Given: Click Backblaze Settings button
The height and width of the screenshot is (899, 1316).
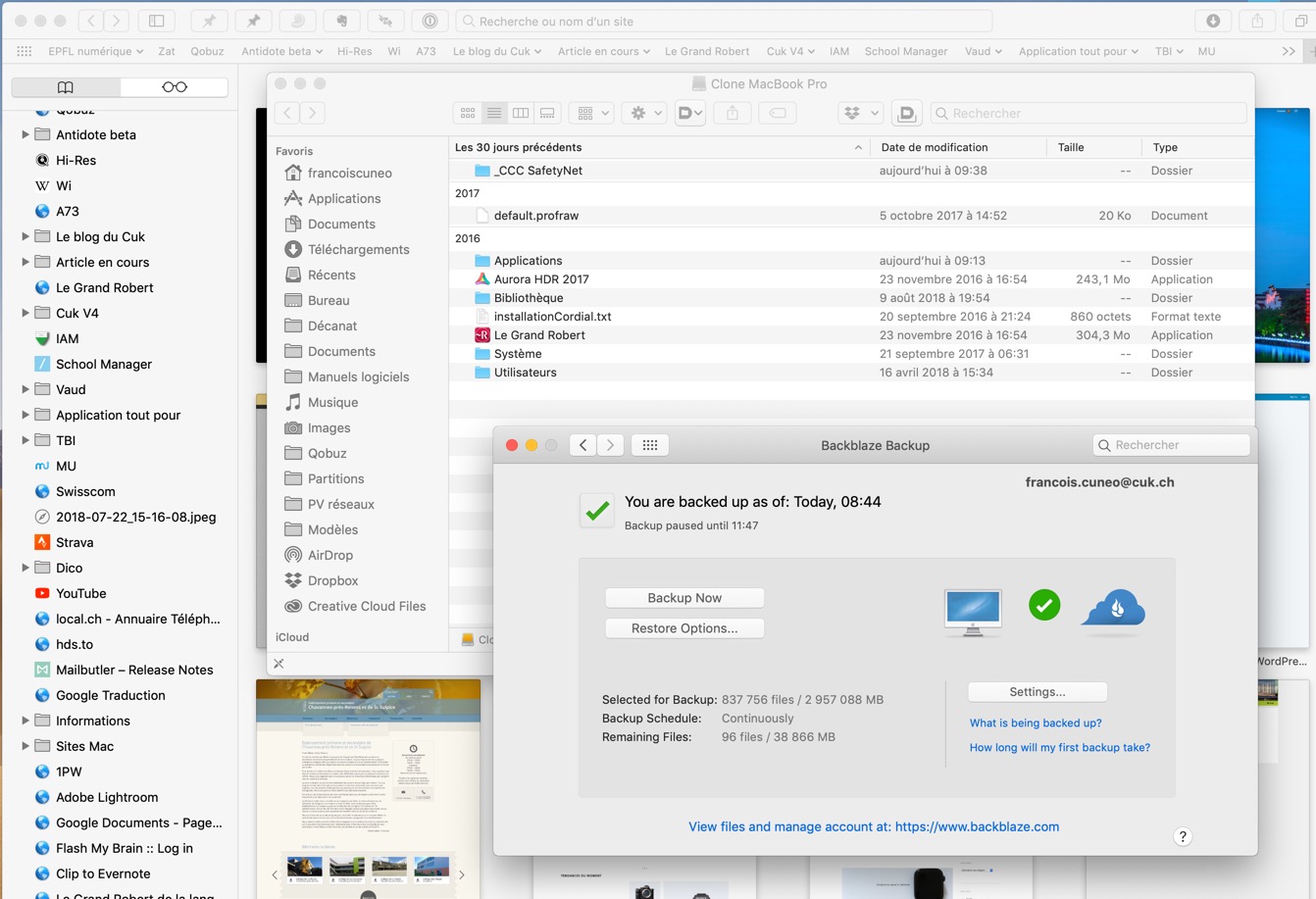Looking at the screenshot, I should pyautogui.click(x=1038, y=692).
